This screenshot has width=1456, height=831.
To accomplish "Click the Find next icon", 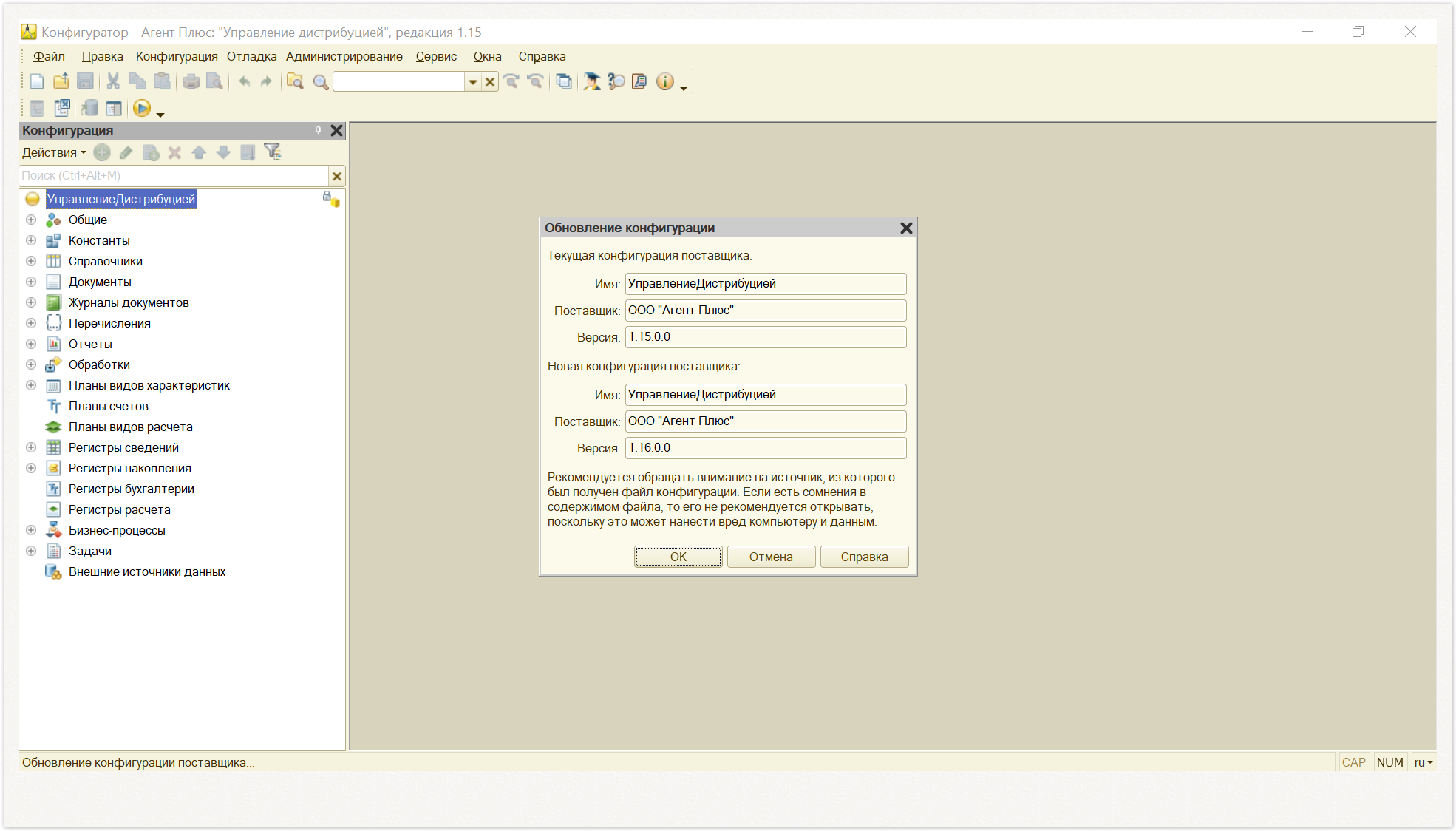I will (x=511, y=82).
